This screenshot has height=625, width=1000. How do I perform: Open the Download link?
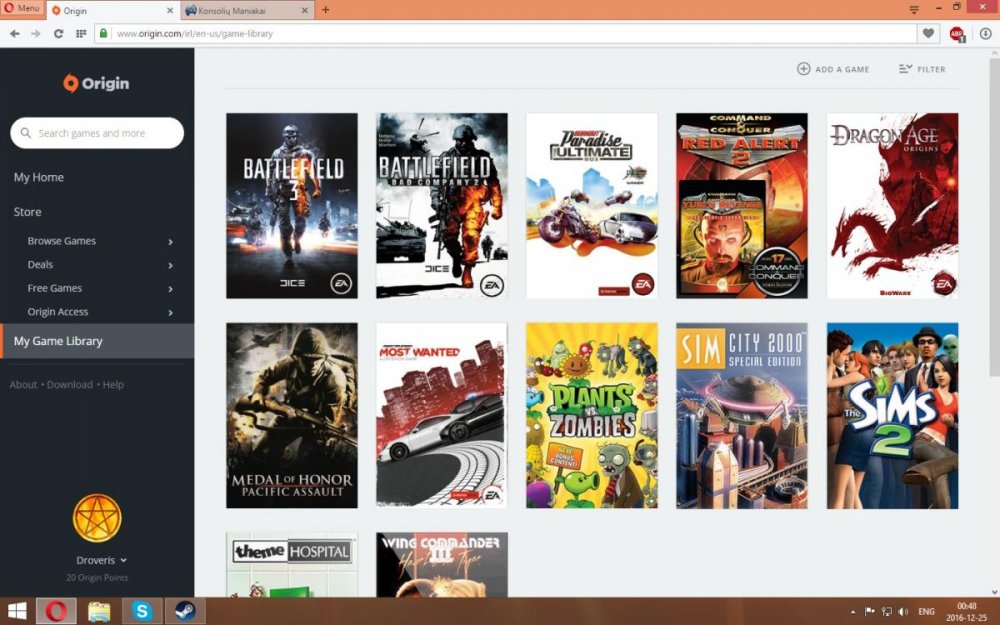(70, 385)
